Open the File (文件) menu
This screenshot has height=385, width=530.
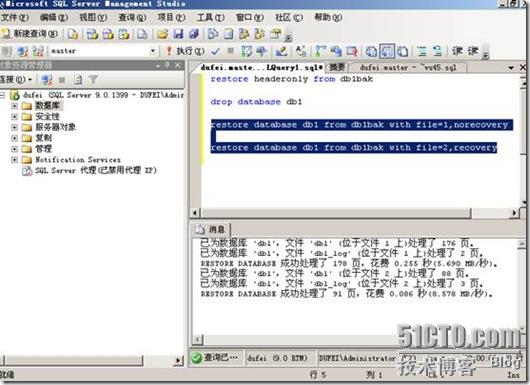click(15, 17)
